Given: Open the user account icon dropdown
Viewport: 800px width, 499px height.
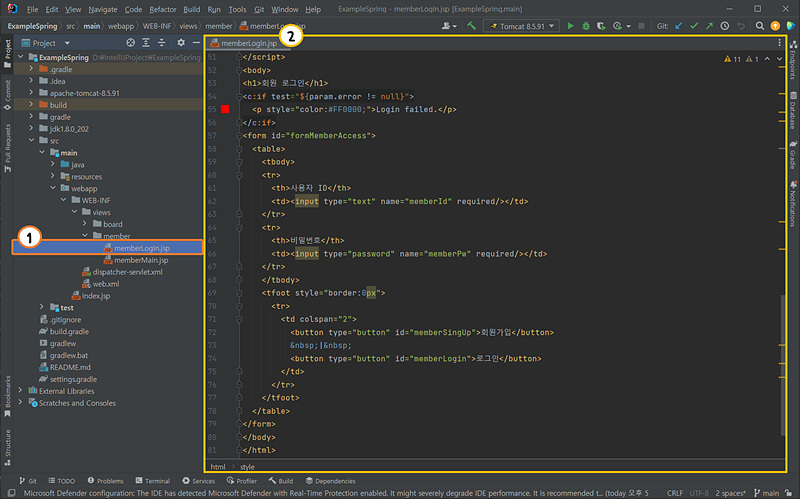Looking at the screenshot, I should [x=449, y=26].
